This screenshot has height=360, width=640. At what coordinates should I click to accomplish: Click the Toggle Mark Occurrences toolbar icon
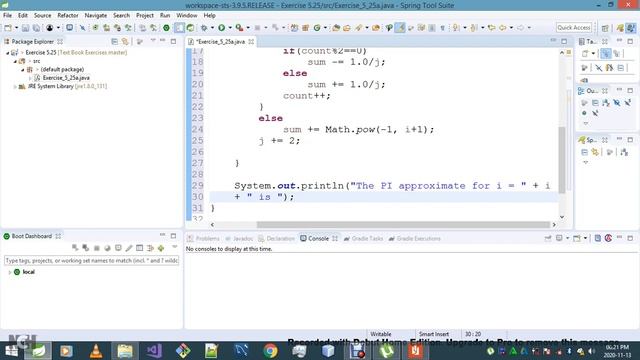click(400, 28)
